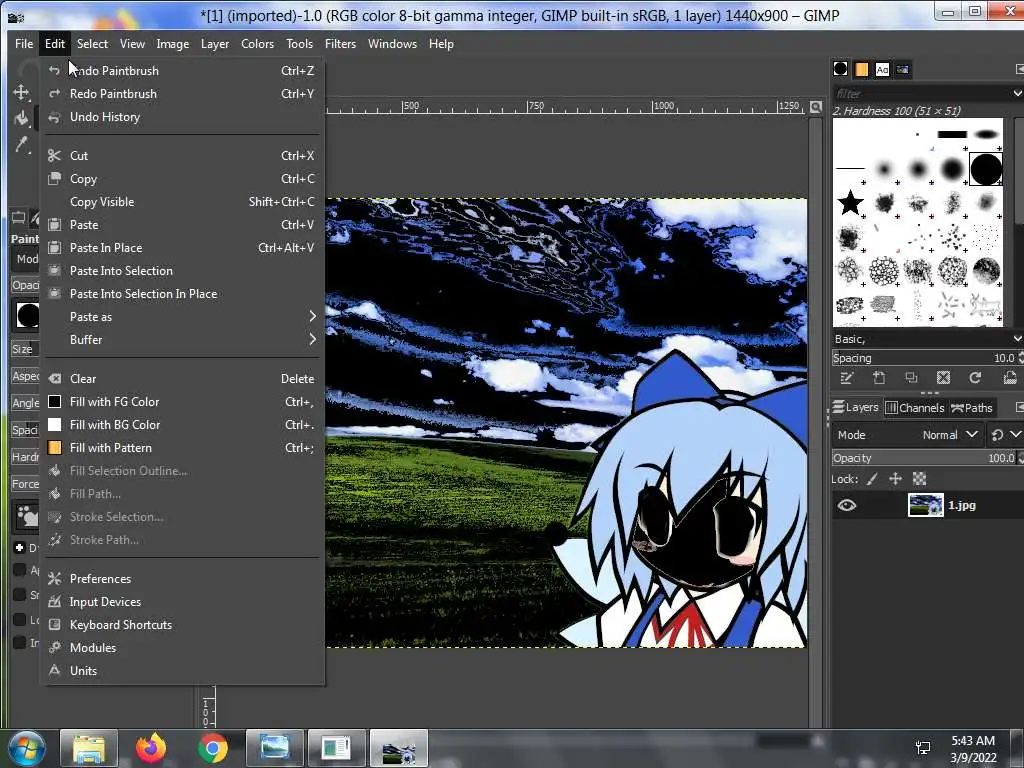
Task: Open Modules from the Edit menu
Action: 183,648
